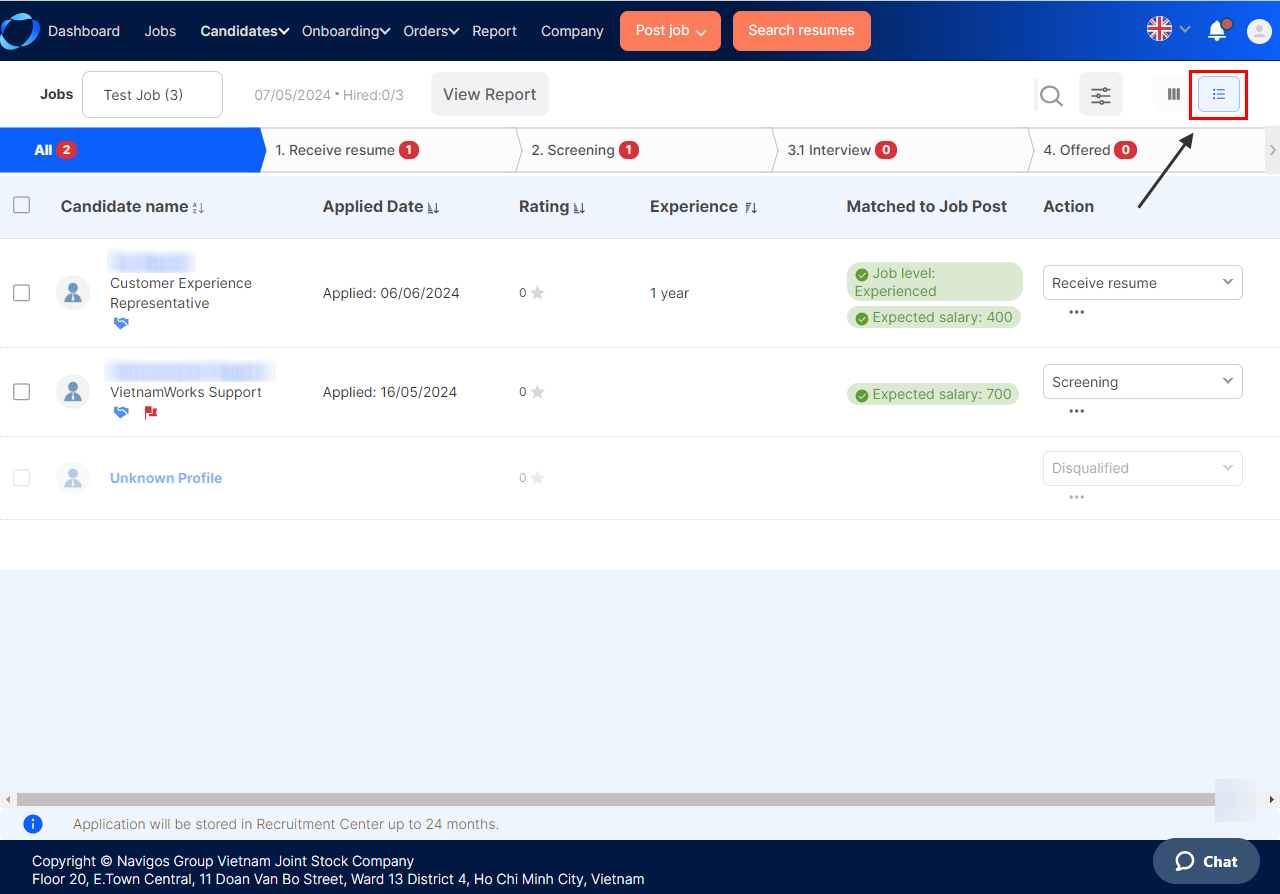1280x894 pixels.
Task: Open the Disqualified action dropdown
Action: coord(1143,468)
